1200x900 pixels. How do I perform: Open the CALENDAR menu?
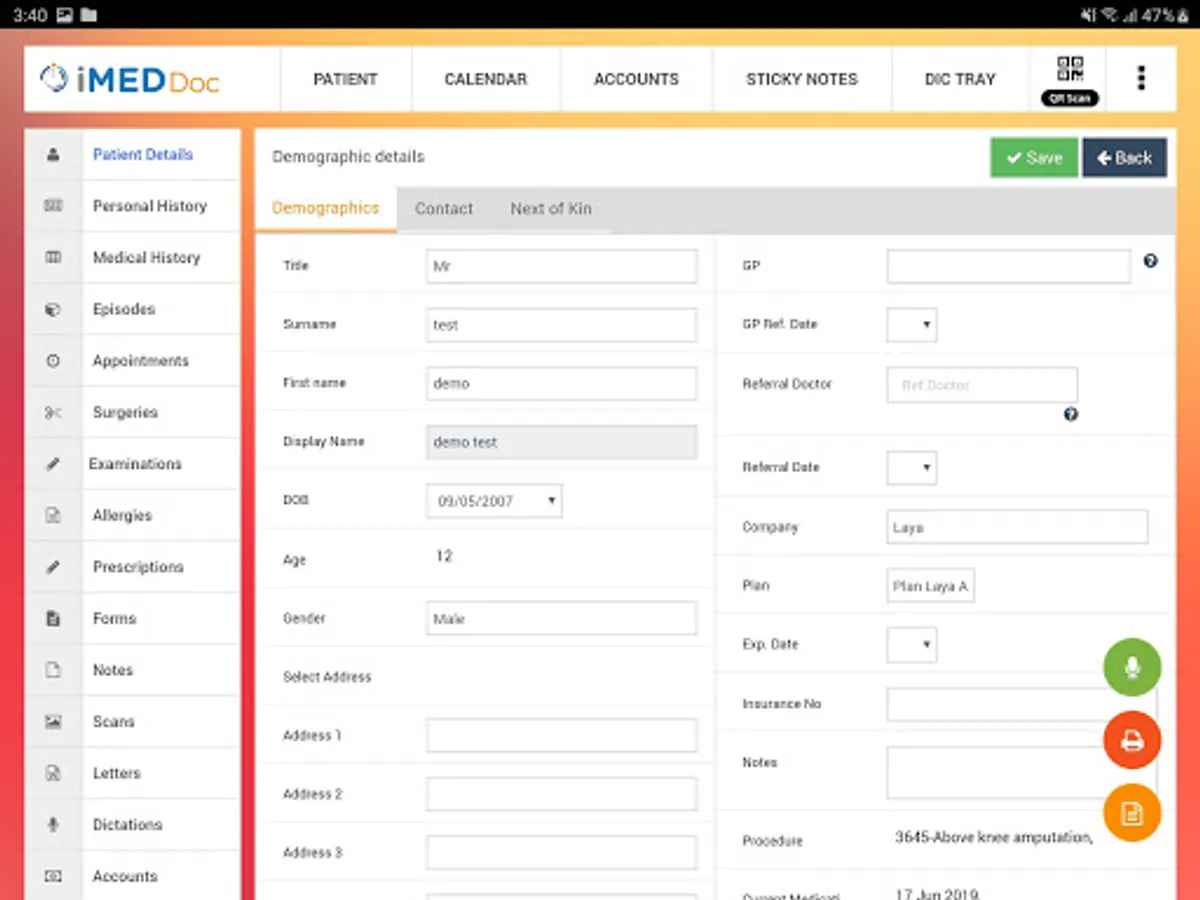(486, 79)
